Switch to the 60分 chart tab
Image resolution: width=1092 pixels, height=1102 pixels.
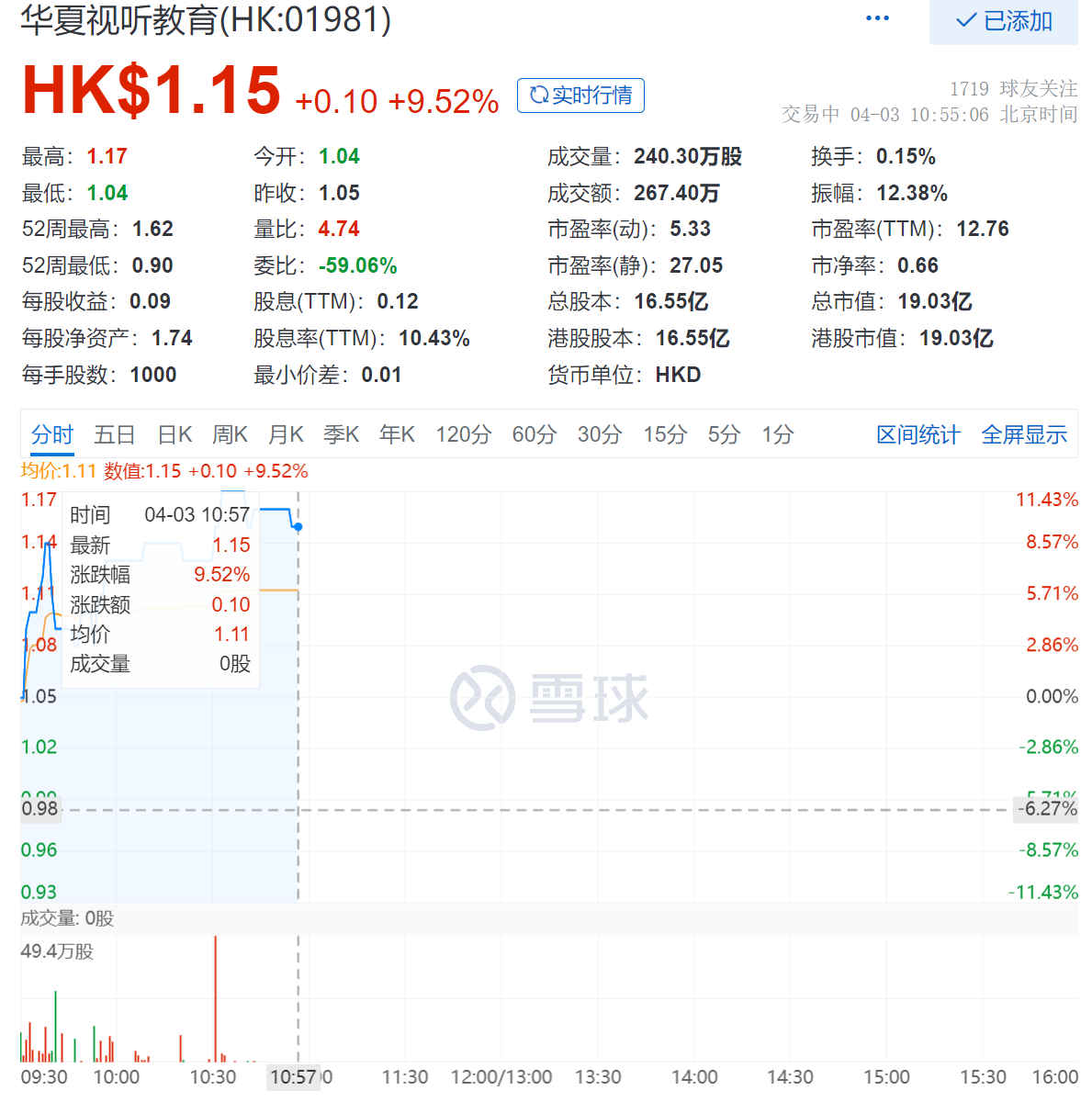[x=534, y=434]
